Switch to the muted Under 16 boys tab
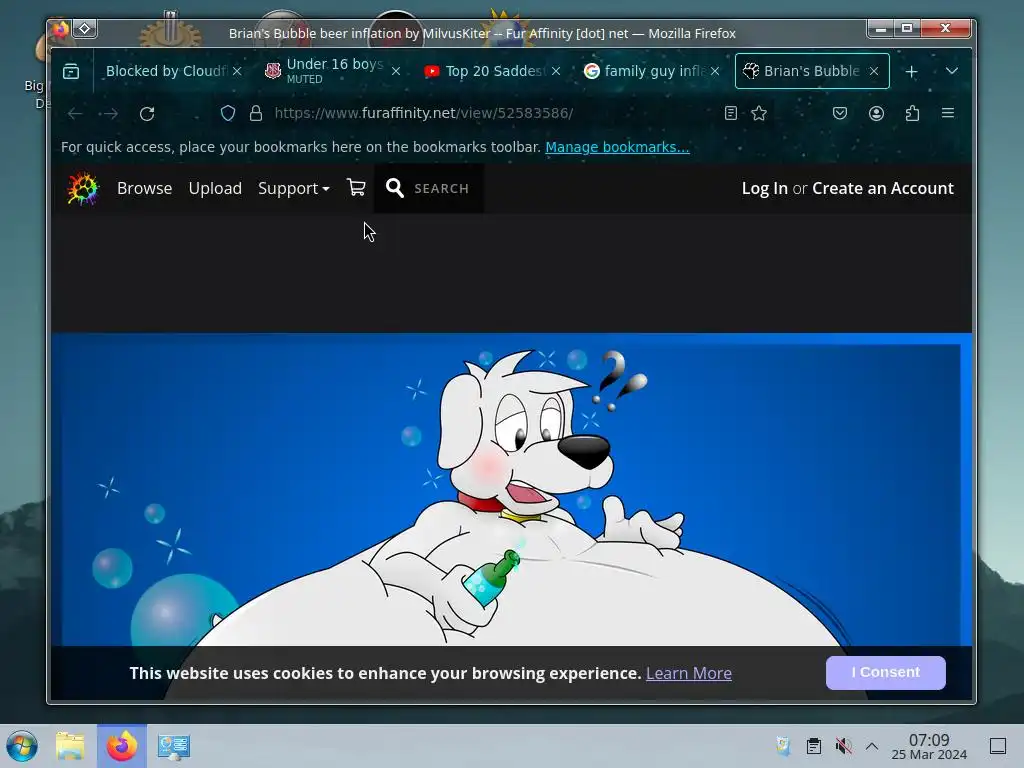Screen dimensions: 1024x768 point(334,71)
